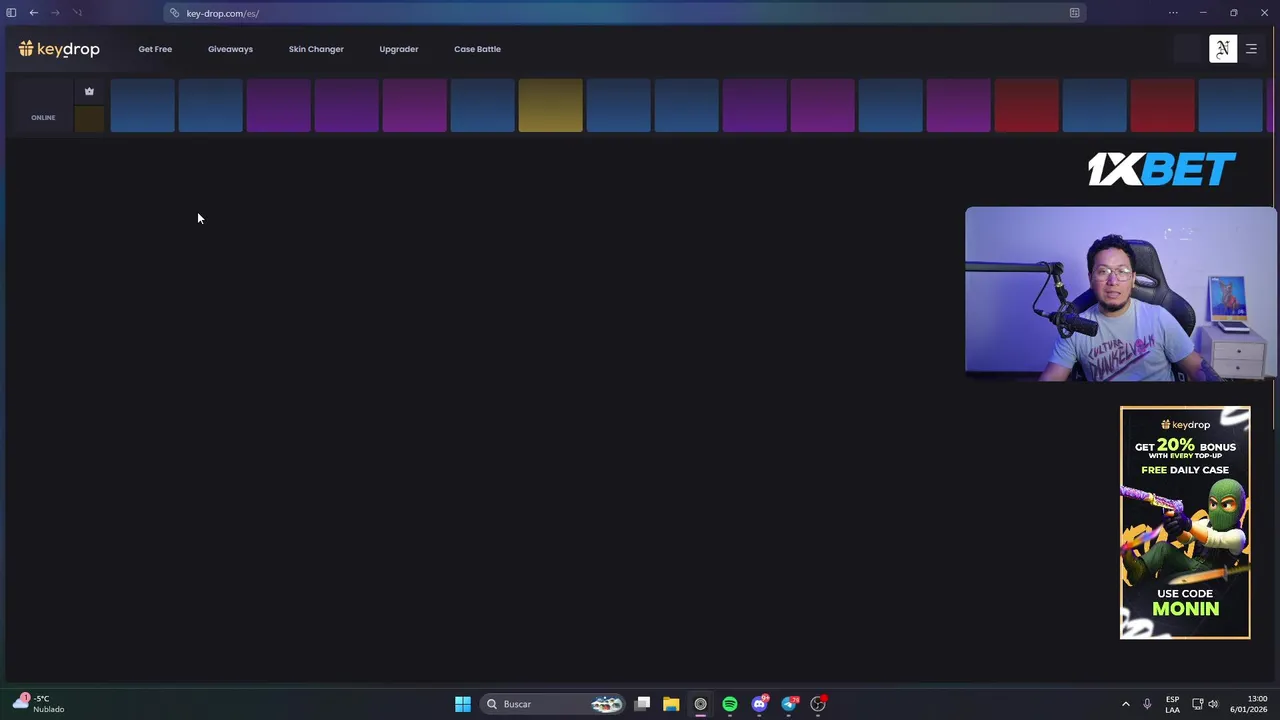Open the Upgrader page

pos(399,49)
